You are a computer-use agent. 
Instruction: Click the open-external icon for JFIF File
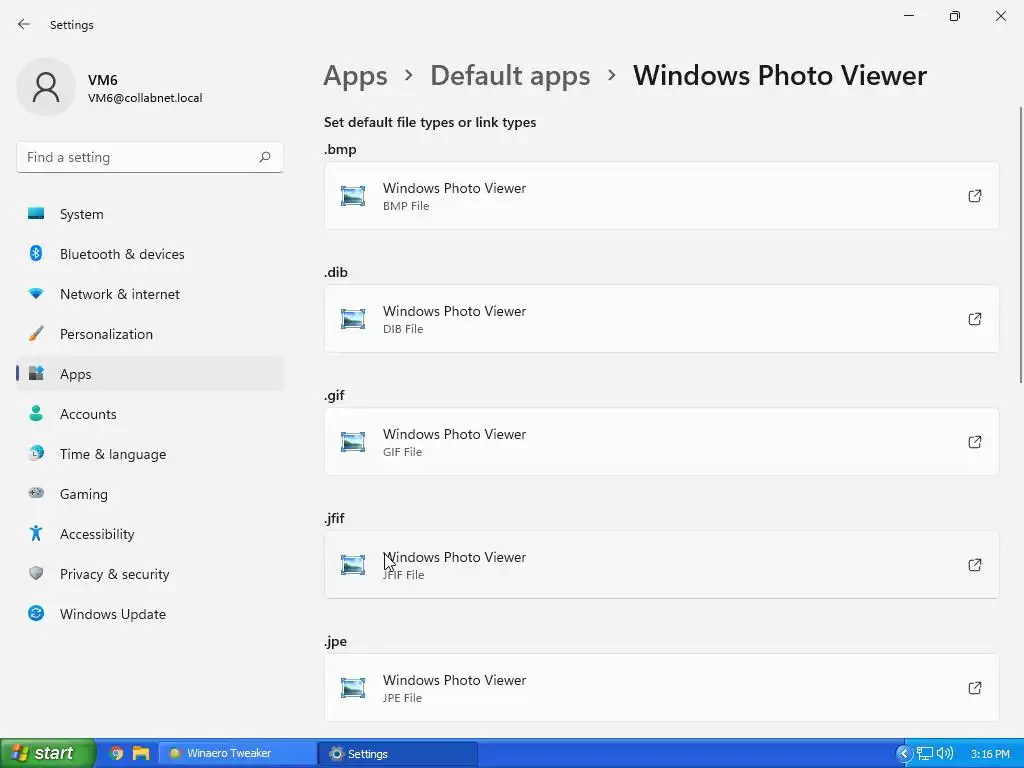point(974,565)
